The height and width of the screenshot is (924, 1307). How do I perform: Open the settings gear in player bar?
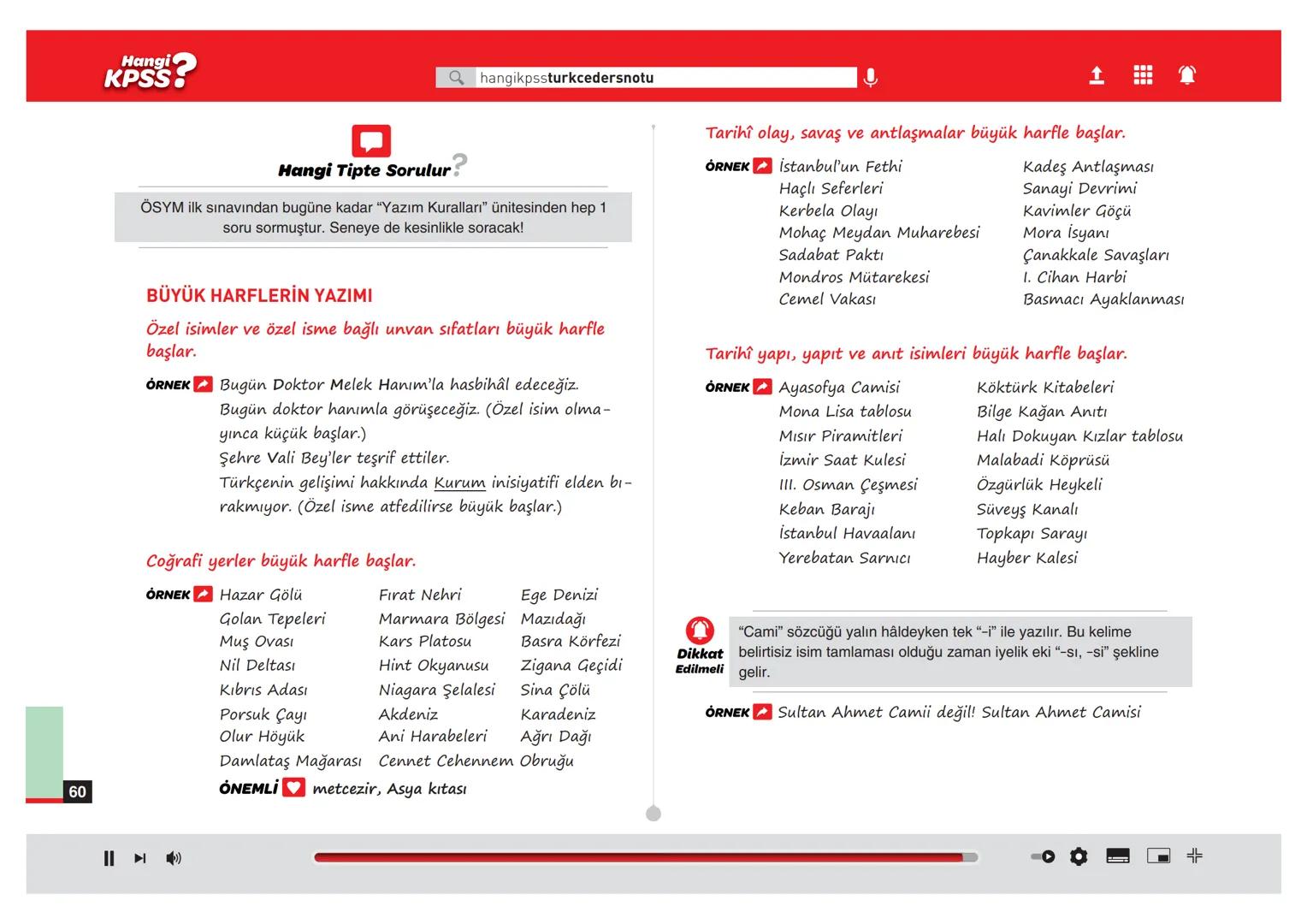pos(1079,856)
